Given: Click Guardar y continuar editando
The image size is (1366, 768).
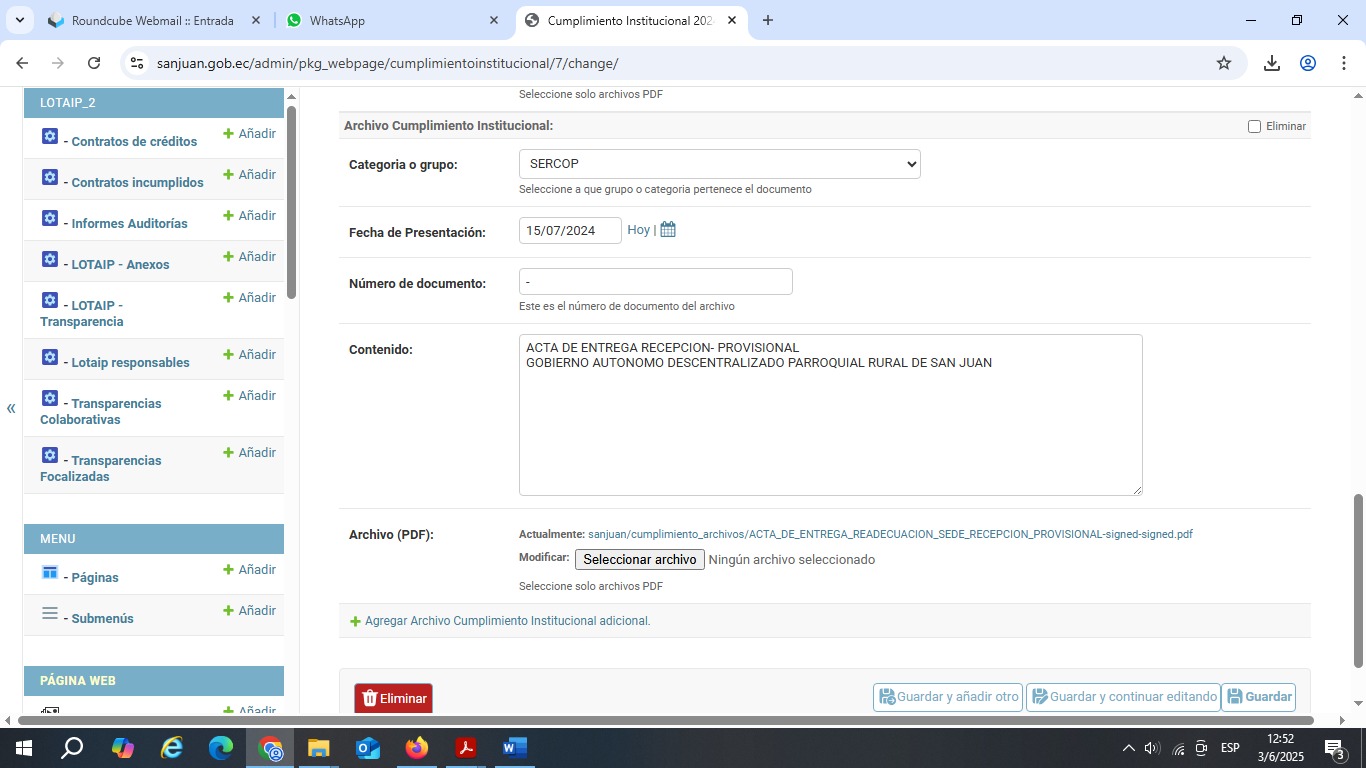Looking at the screenshot, I should pyautogui.click(x=1123, y=697).
